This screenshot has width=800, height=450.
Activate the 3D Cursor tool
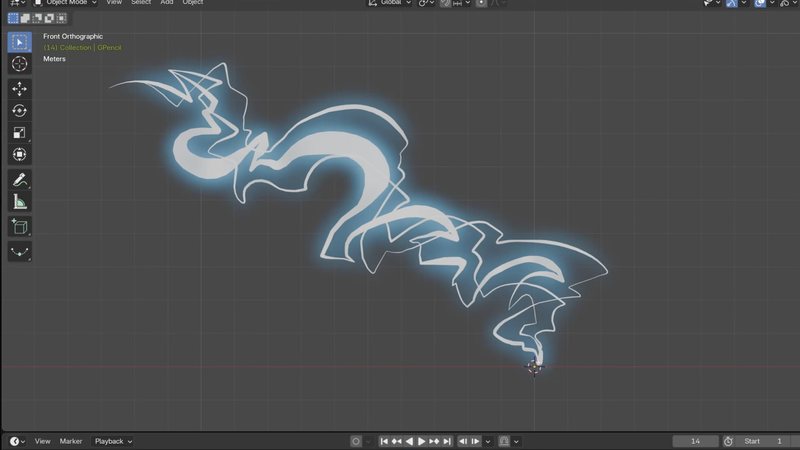[19, 64]
